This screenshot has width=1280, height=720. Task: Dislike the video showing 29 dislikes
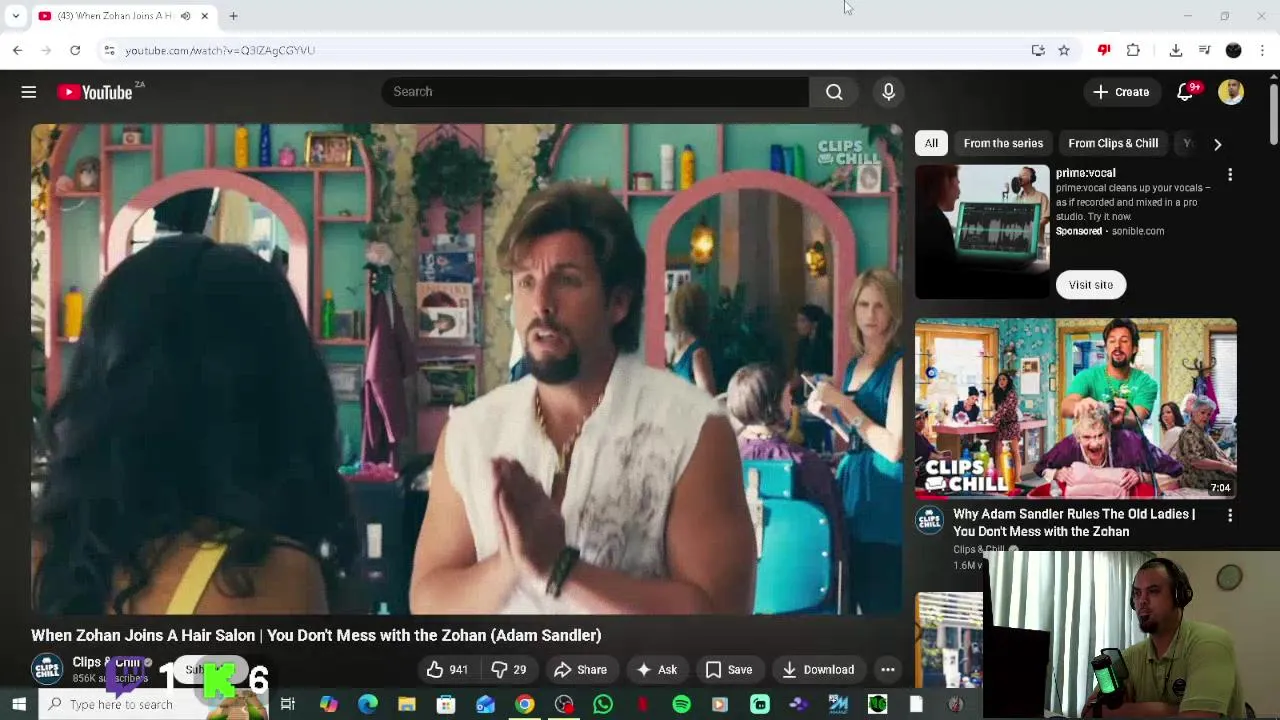pyautogui.click(x=509, y=670)
